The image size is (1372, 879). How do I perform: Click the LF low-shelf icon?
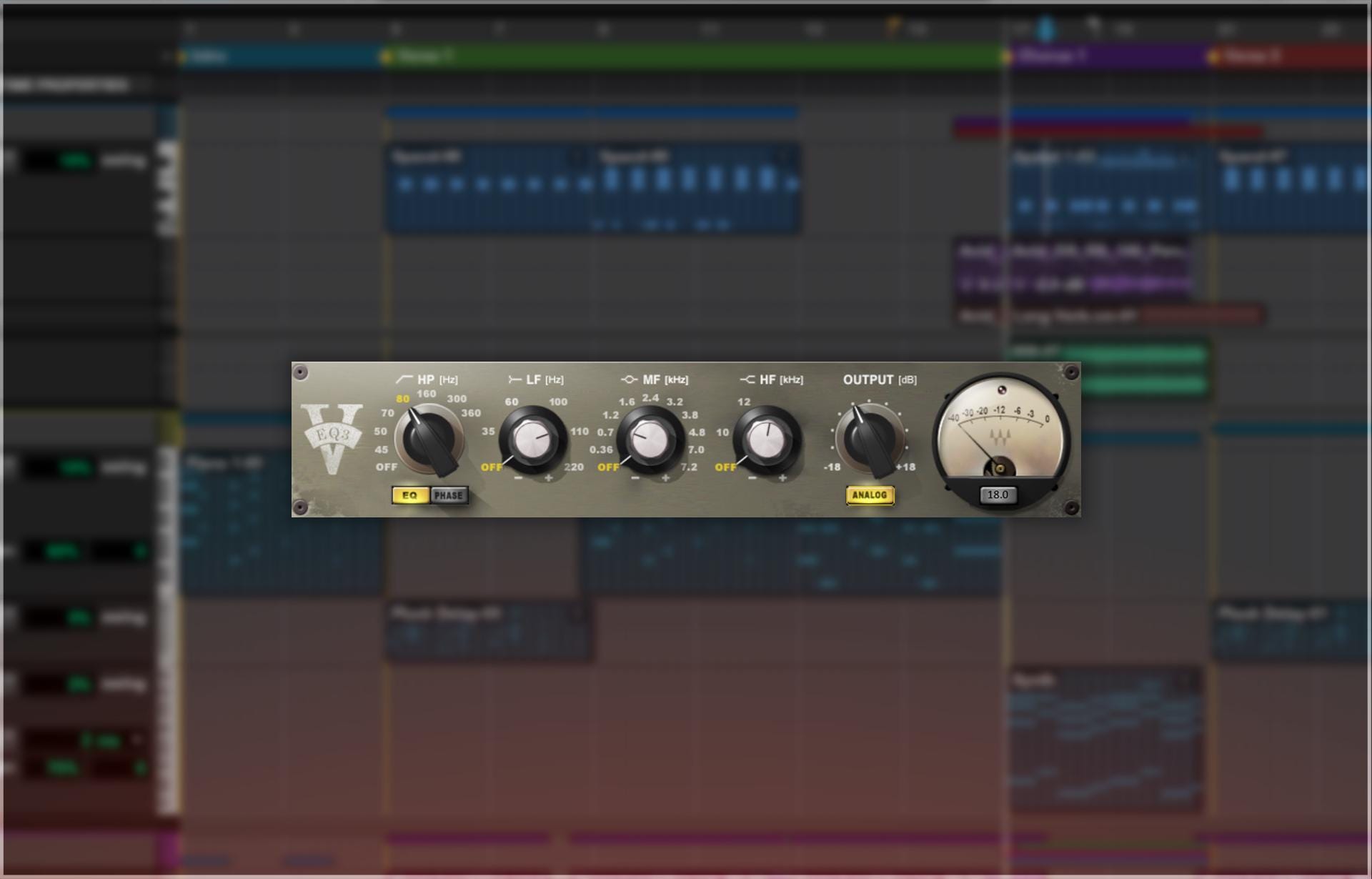click(x=514, y=379)
